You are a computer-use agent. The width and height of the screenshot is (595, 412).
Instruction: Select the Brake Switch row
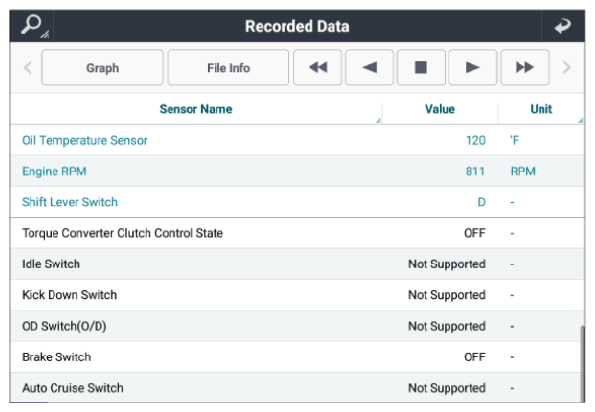[297, 357]
